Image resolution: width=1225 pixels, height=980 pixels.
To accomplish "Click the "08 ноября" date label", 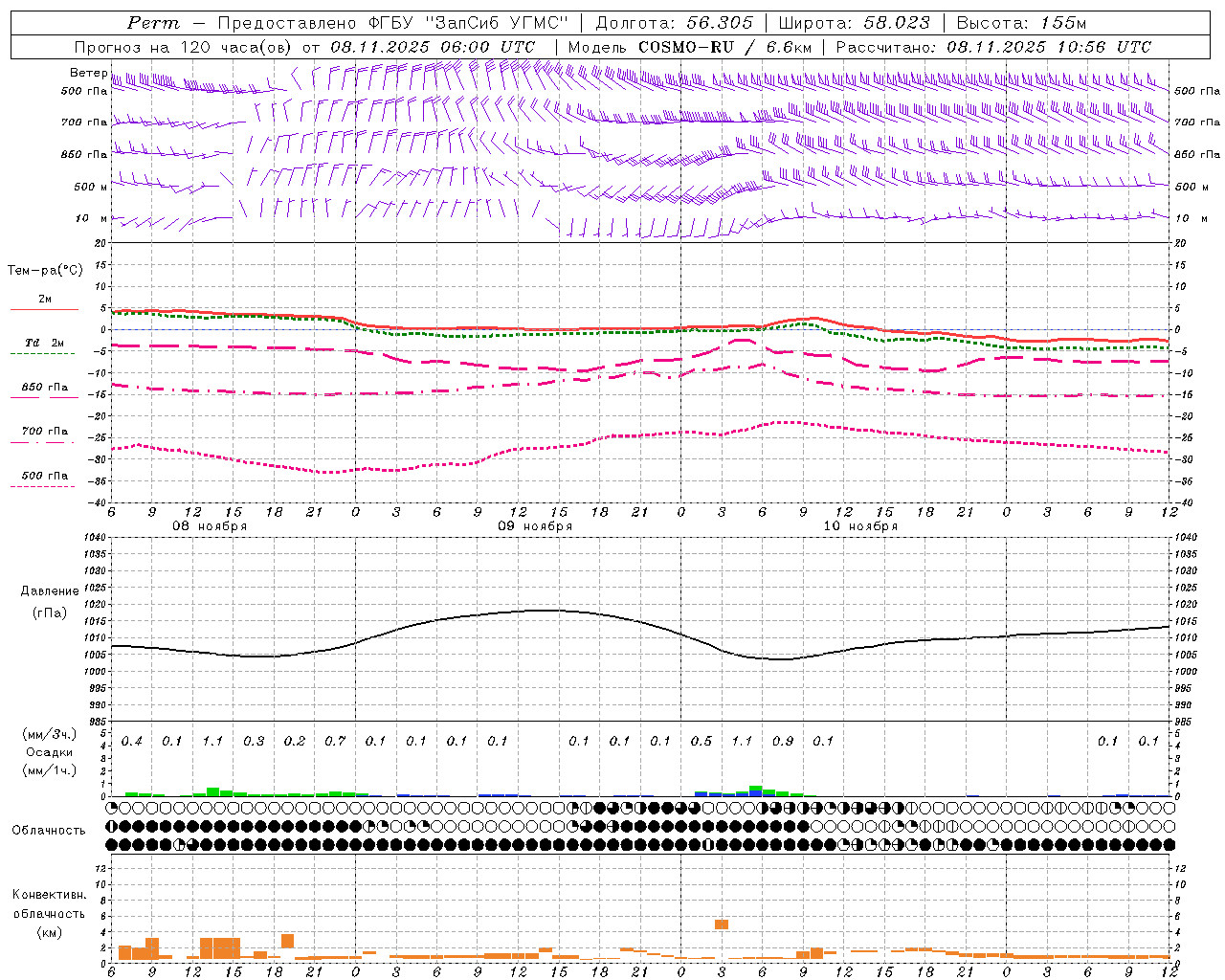I will tap(210, 526).
